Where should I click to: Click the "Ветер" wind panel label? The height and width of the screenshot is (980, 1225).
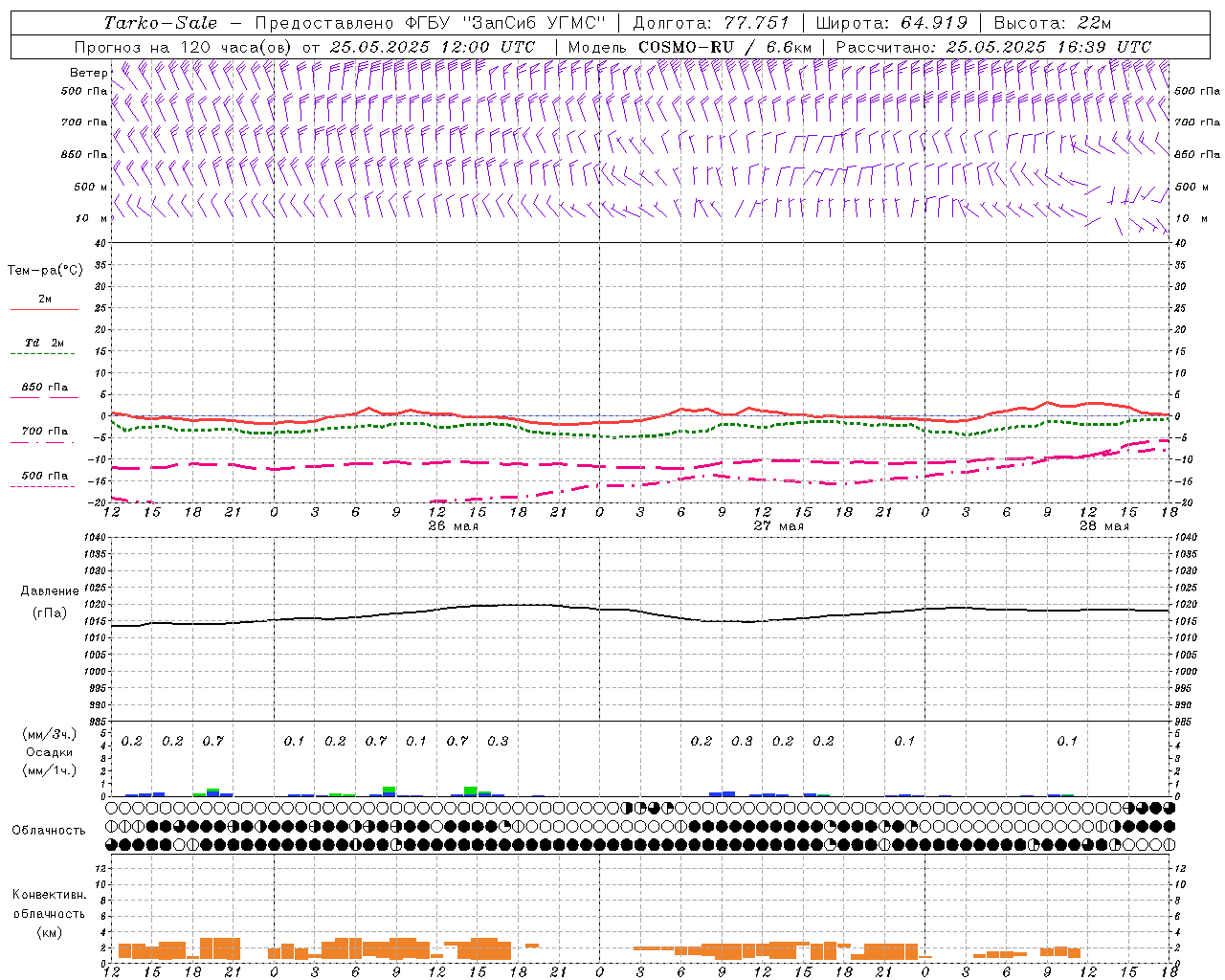(x=88, y=73)
